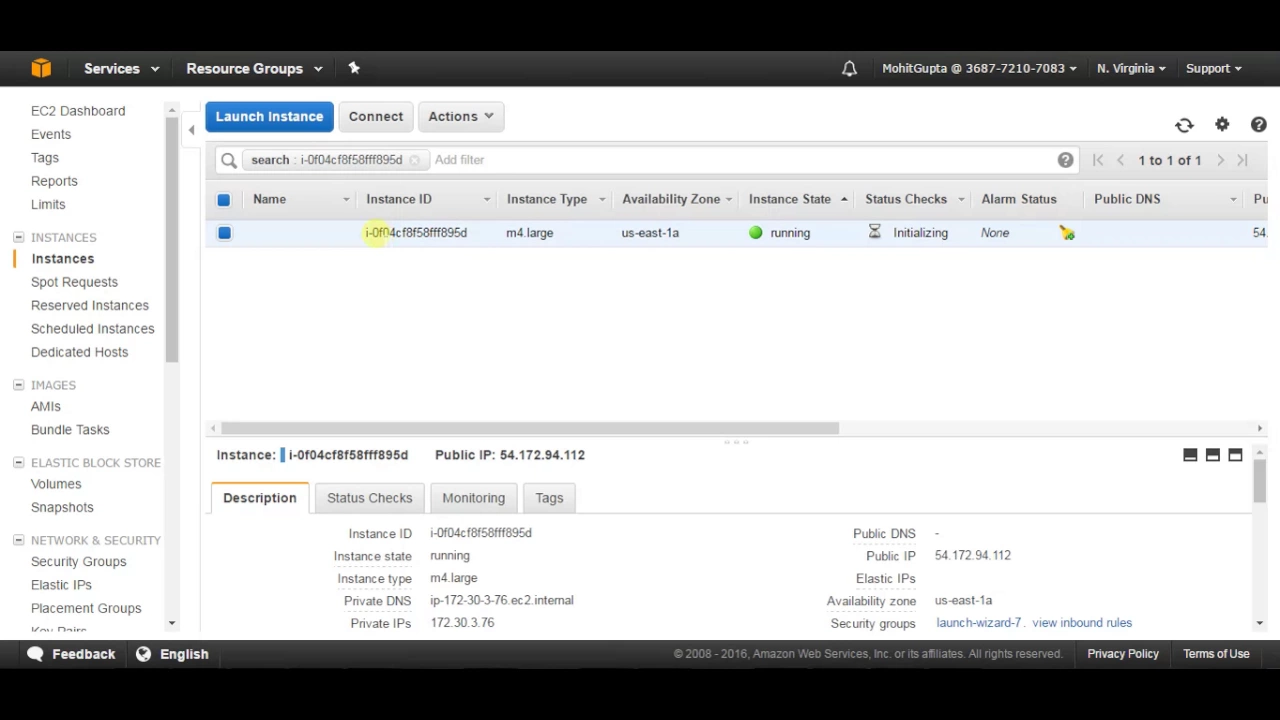Open Spot Requests in sidebar
The height and width of the screenshot is (720, 1280).
(x=74, y=282)
